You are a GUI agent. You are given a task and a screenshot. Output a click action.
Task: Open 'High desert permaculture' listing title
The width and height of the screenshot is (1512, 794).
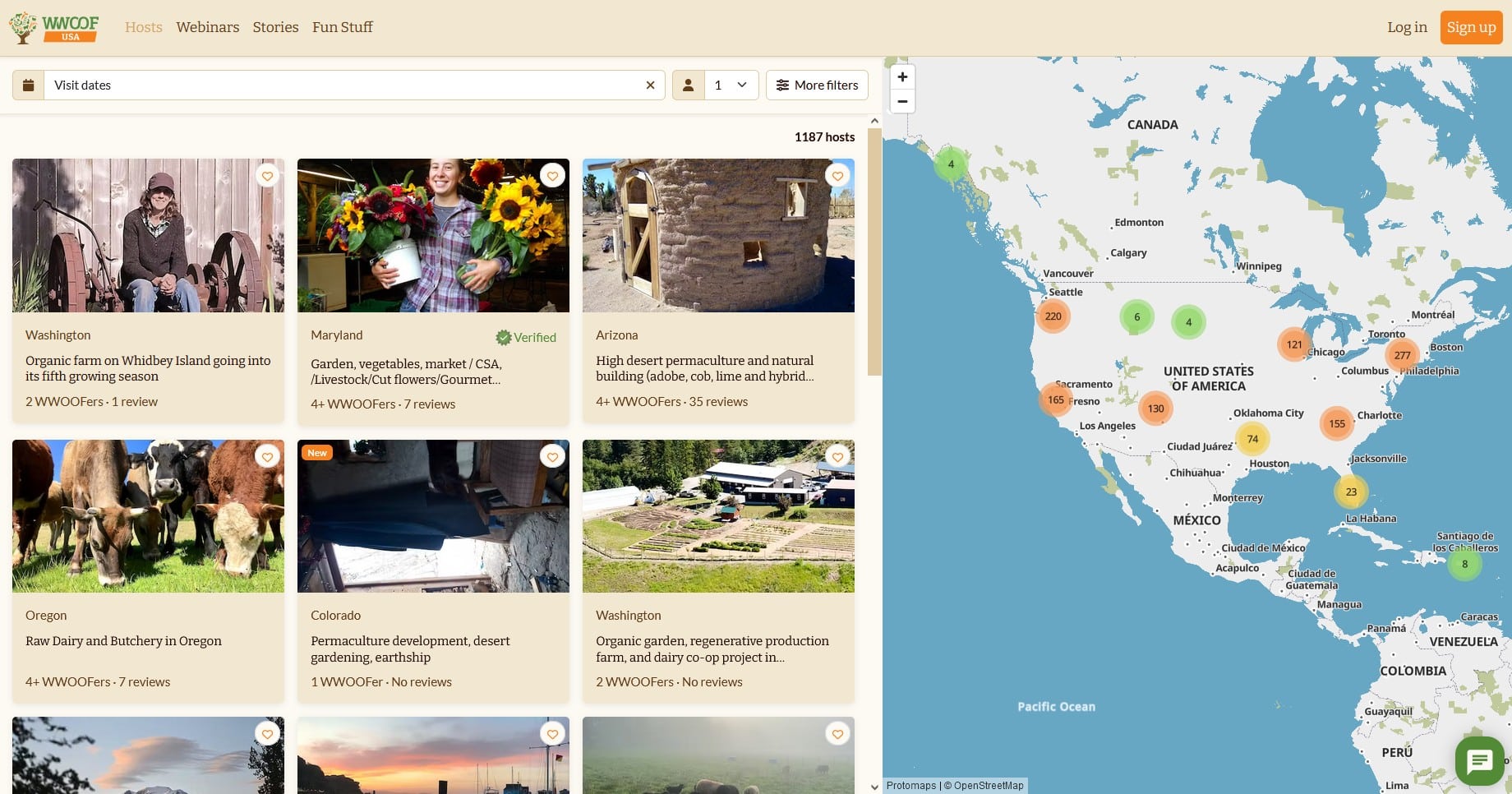[705, 368]
